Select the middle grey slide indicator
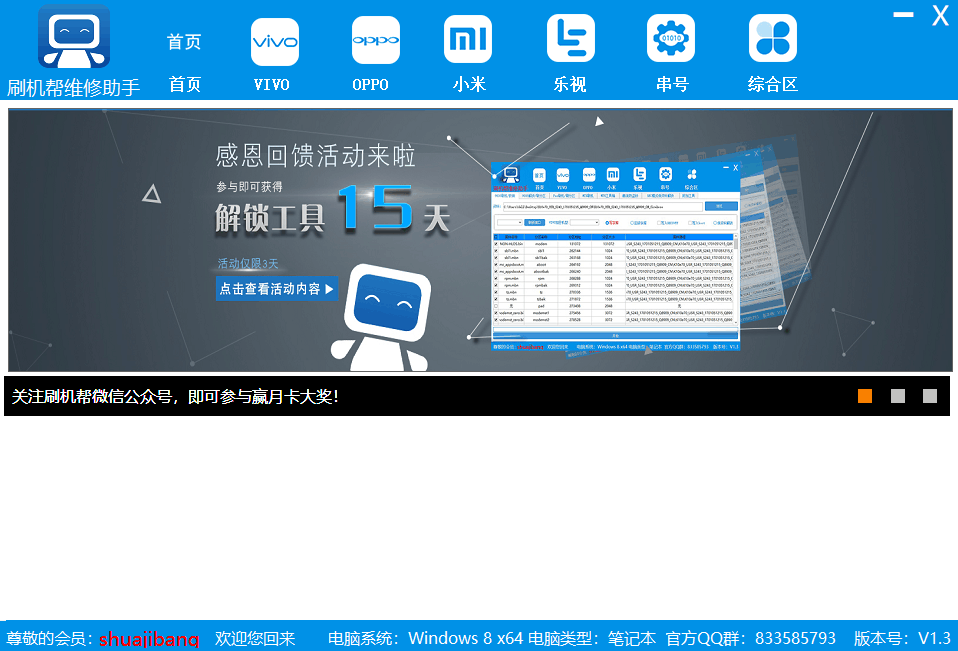The height and width of the screenshot is (651, 958). (x=898, y=396)
